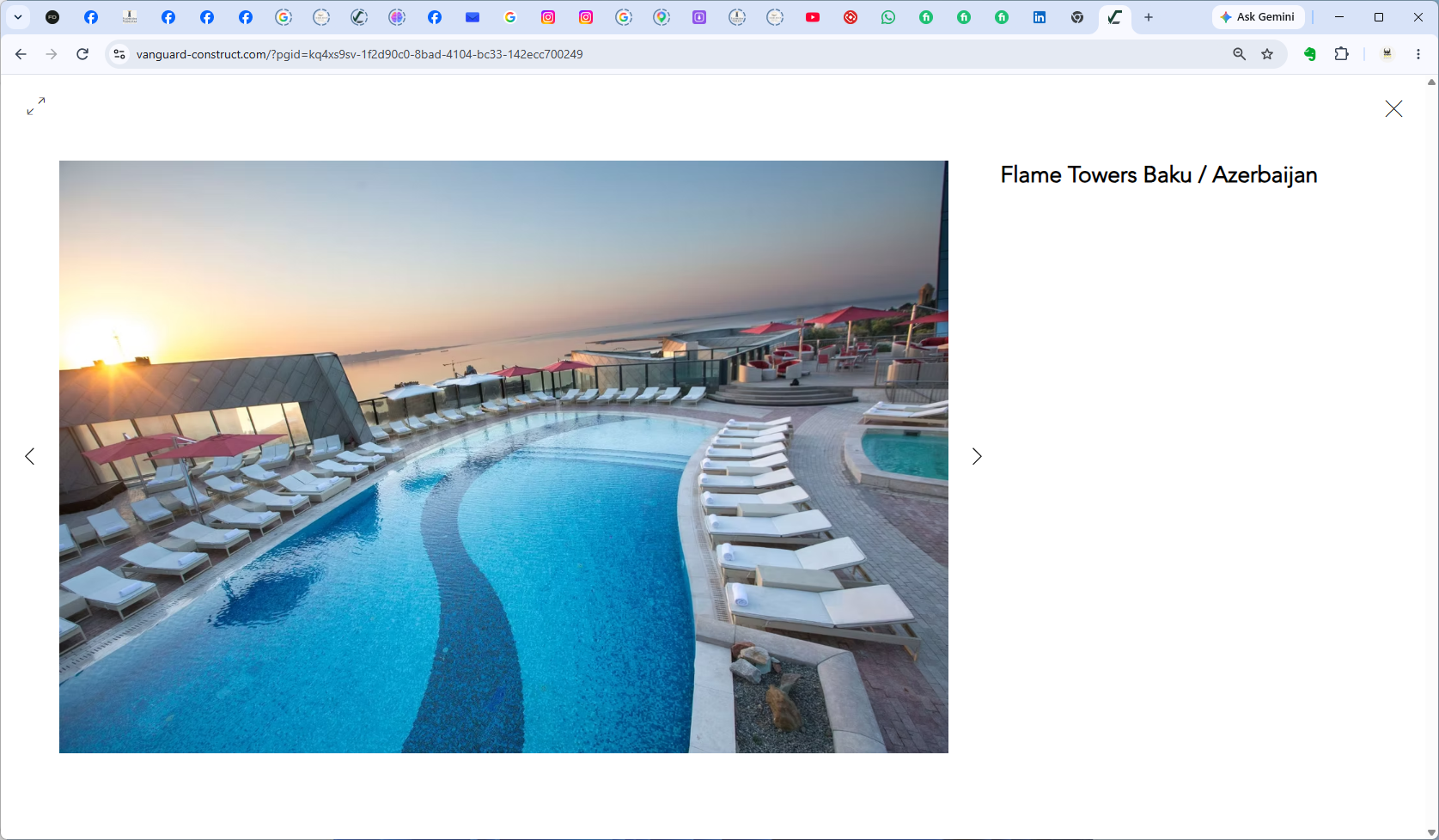Open the Extensions puzzle-piece menu
This screenshot has height=840, width=1439.
tap(1341, 54)
